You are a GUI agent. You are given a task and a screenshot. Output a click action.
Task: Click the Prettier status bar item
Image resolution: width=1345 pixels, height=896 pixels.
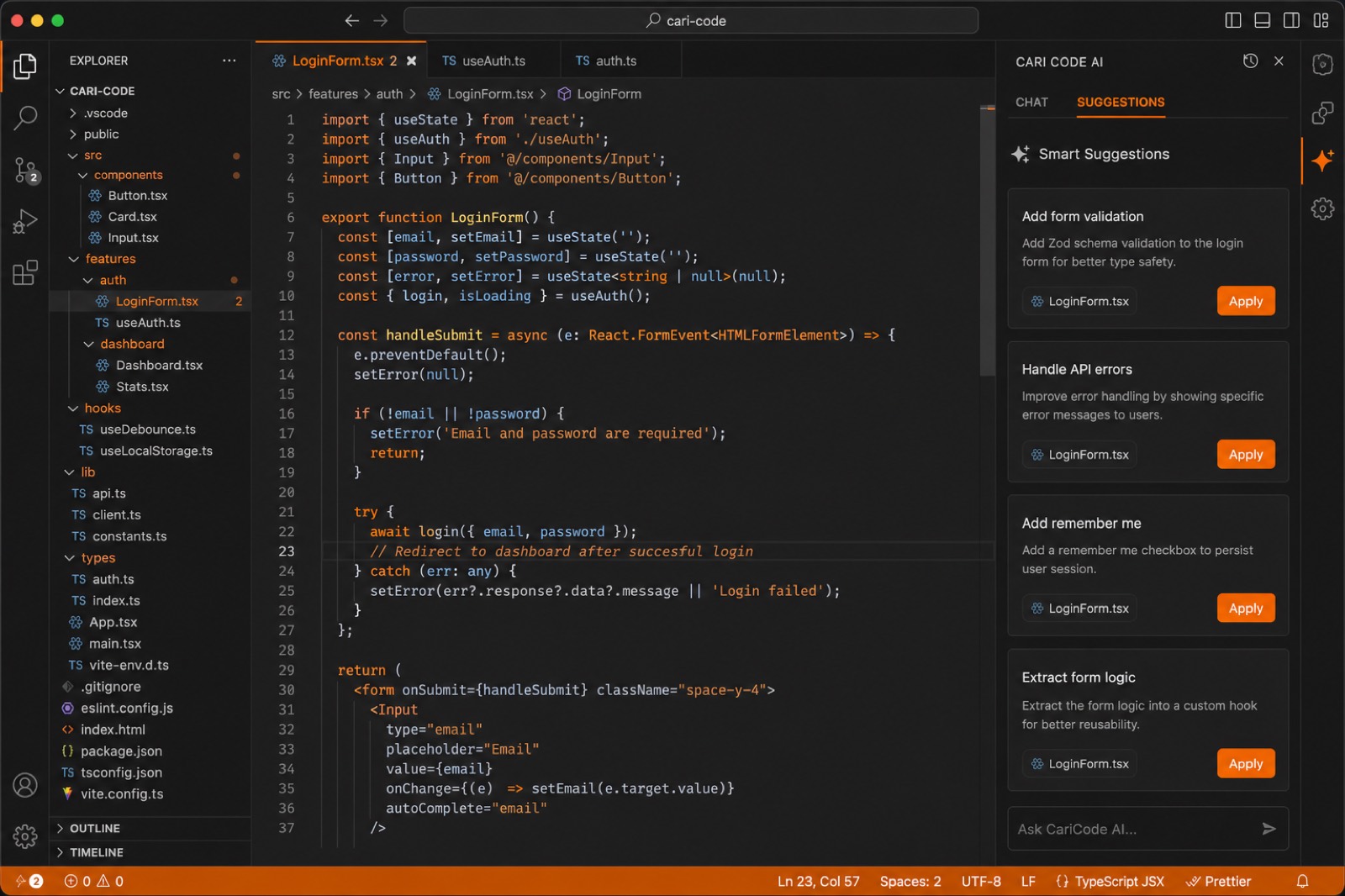click(x=1218, y=881)
